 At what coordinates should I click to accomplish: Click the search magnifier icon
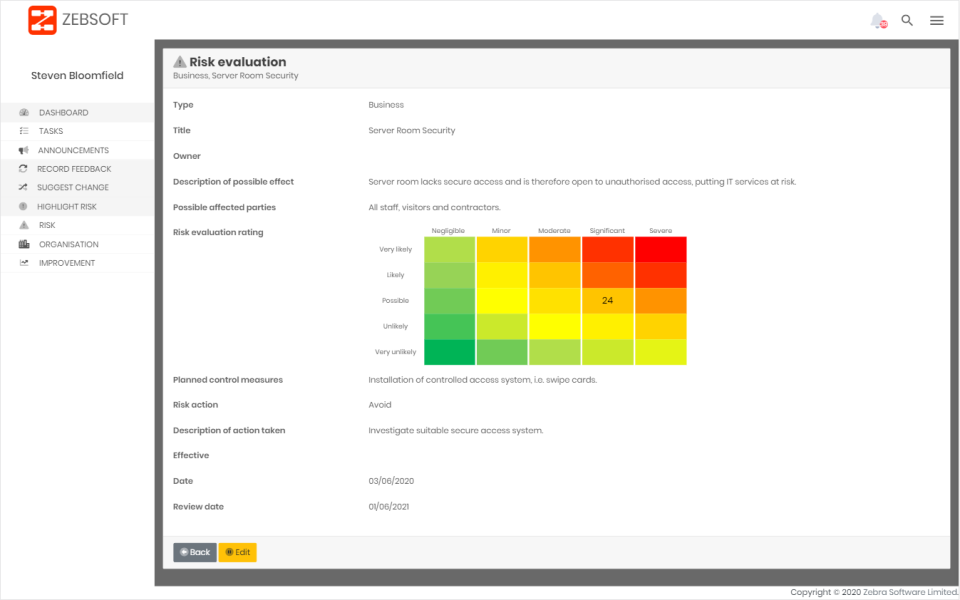pos(907,20)
